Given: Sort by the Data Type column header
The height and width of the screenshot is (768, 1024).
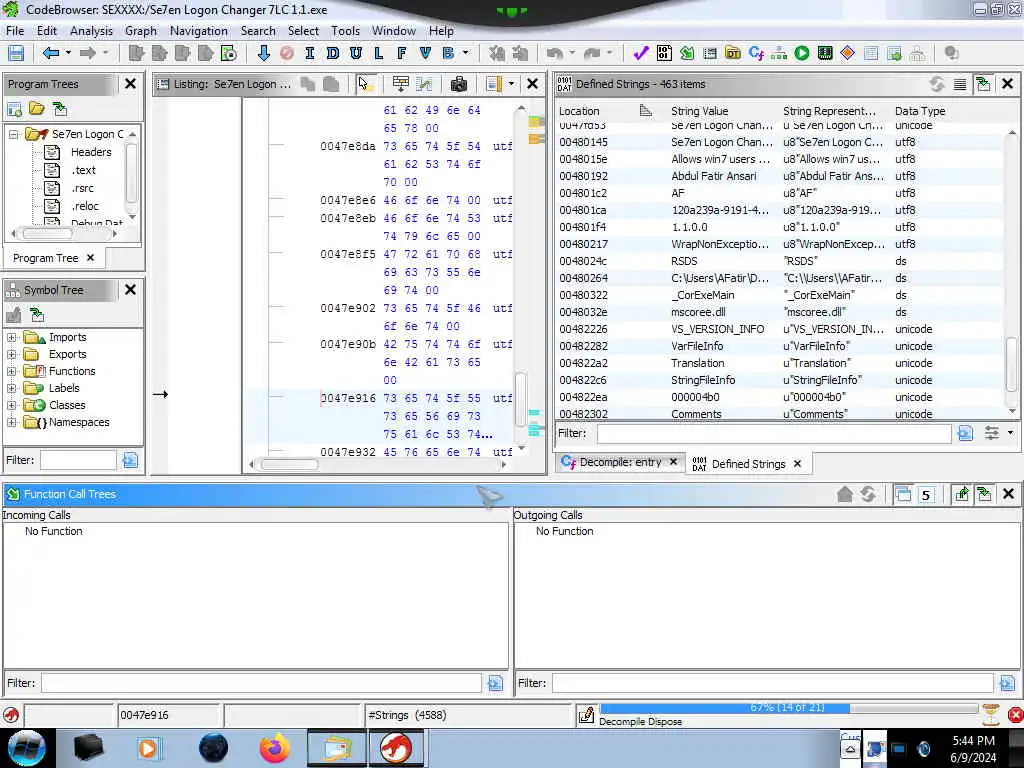Looking at the screenshot, I should pyautogui.click(x=920, y=111).
